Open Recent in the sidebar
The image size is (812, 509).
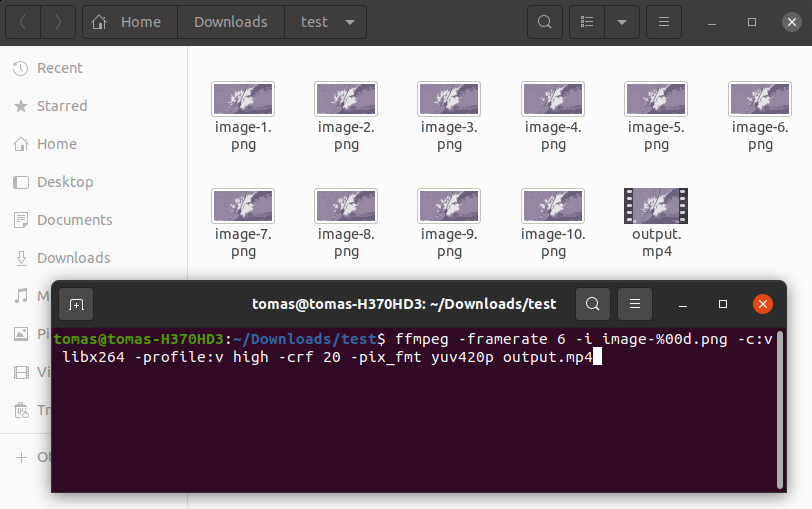click(x=93, y=68)
